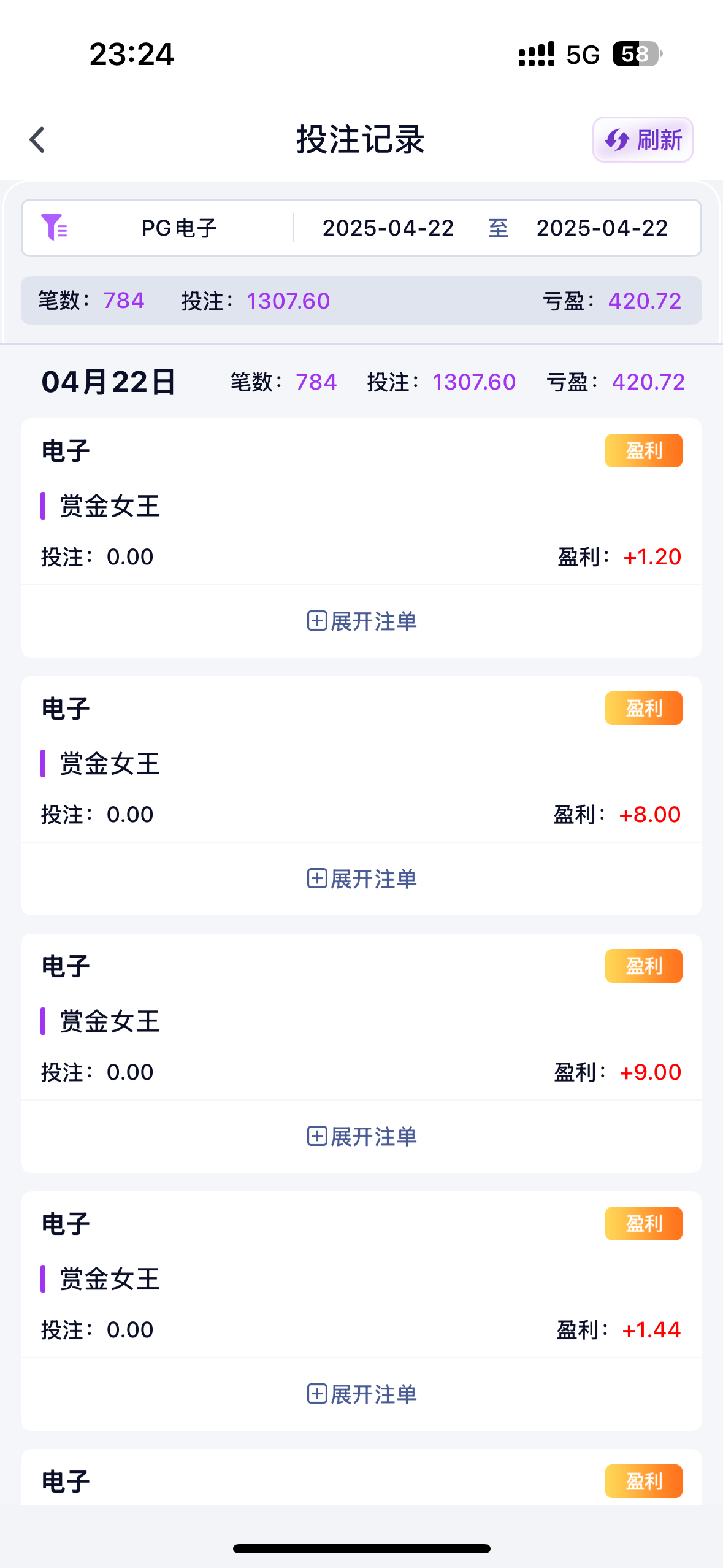
Task: Tap the 赏金女王 game name in second record
Action: tap(109, 764)
